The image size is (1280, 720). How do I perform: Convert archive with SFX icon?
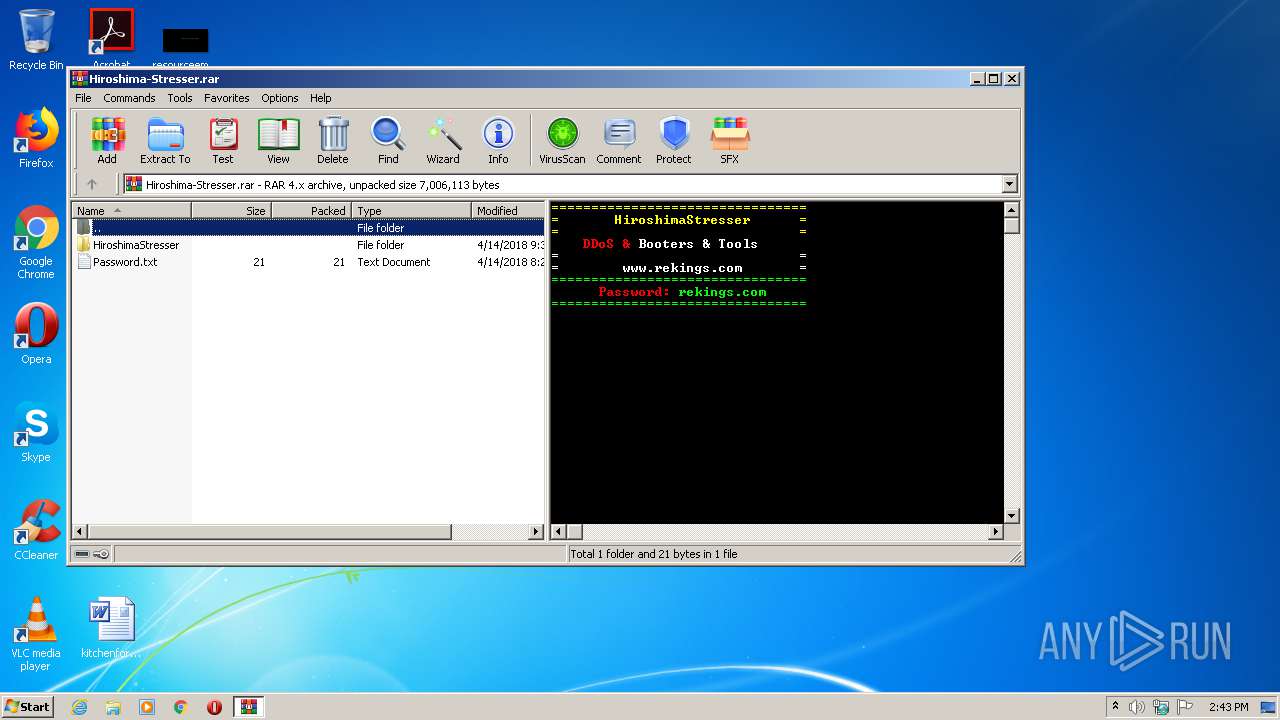point(730,140)
